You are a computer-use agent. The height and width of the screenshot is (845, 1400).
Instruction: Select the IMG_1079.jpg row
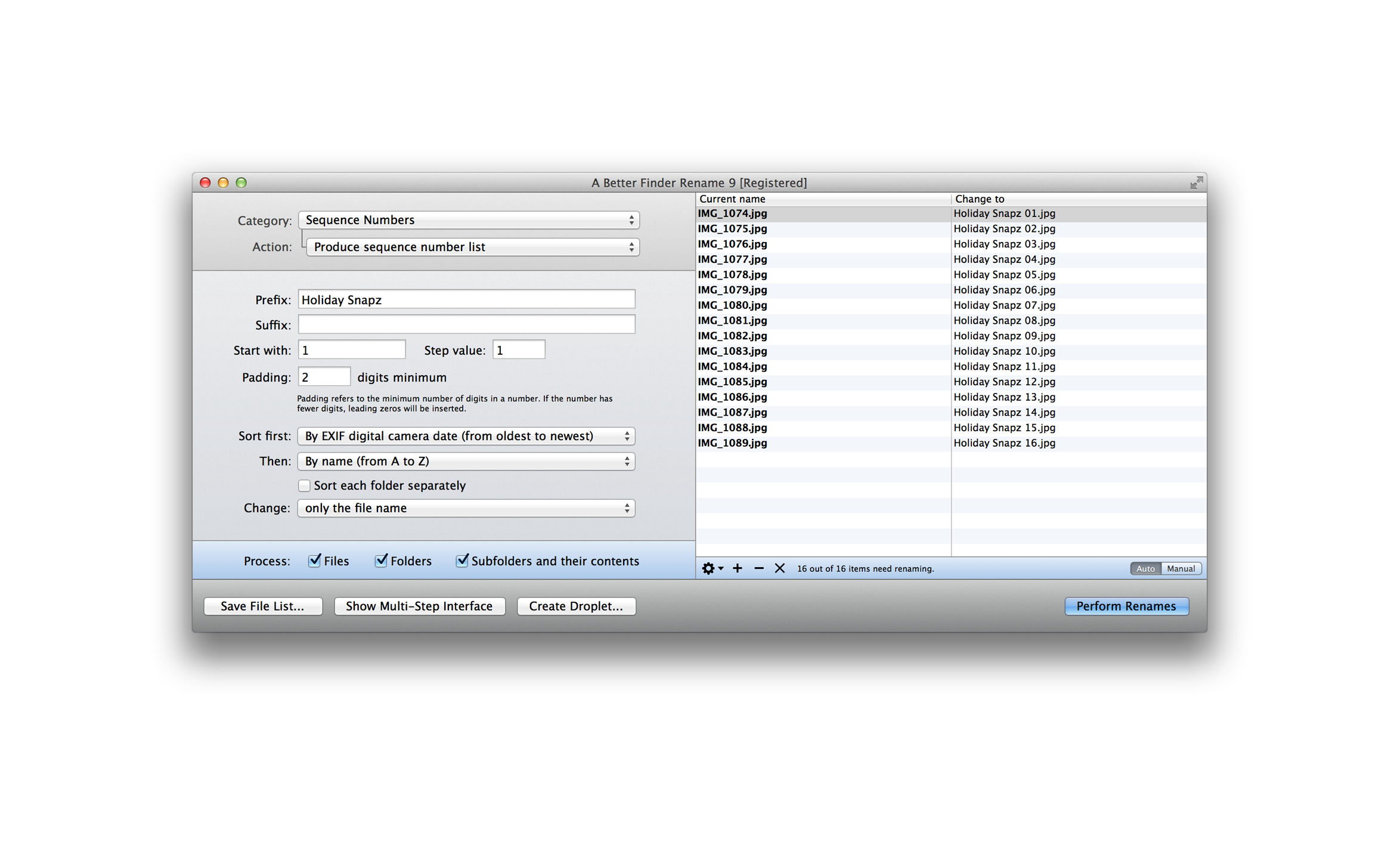[x=952, y=290]
